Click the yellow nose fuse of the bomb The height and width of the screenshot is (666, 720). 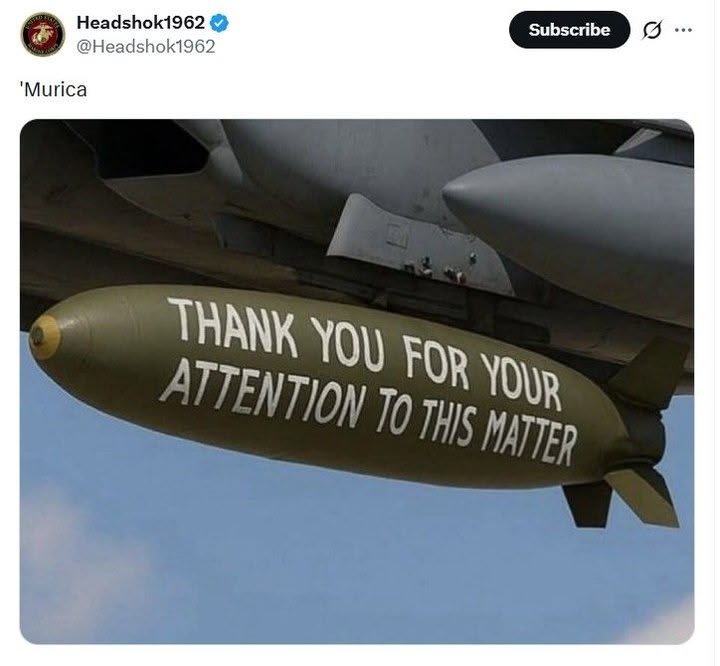point(44,337)
